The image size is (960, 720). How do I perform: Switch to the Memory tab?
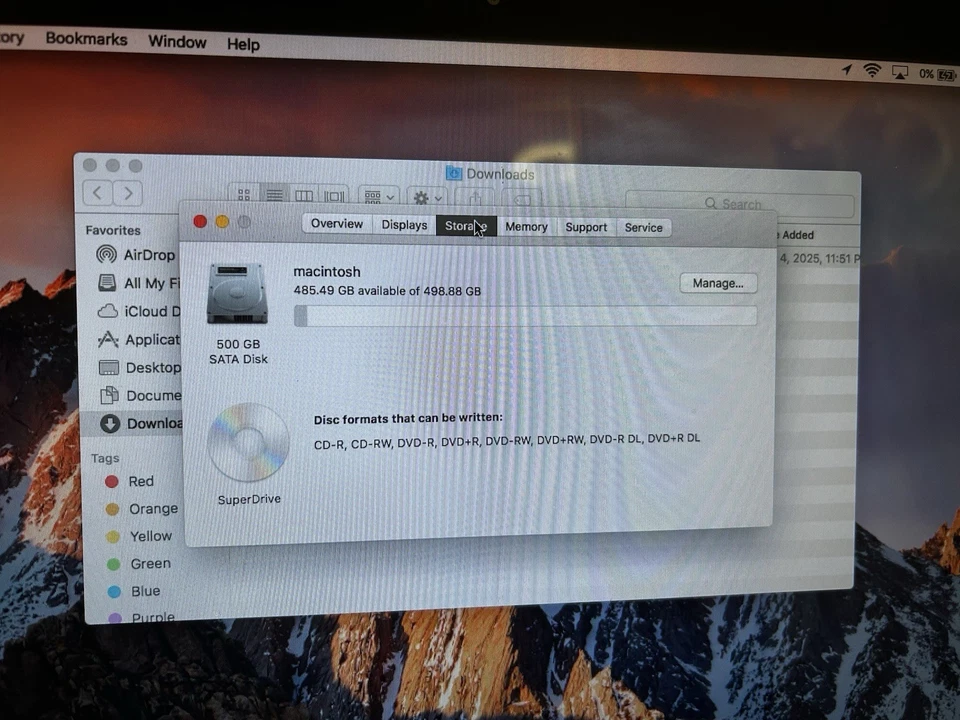tap(526, 227)
